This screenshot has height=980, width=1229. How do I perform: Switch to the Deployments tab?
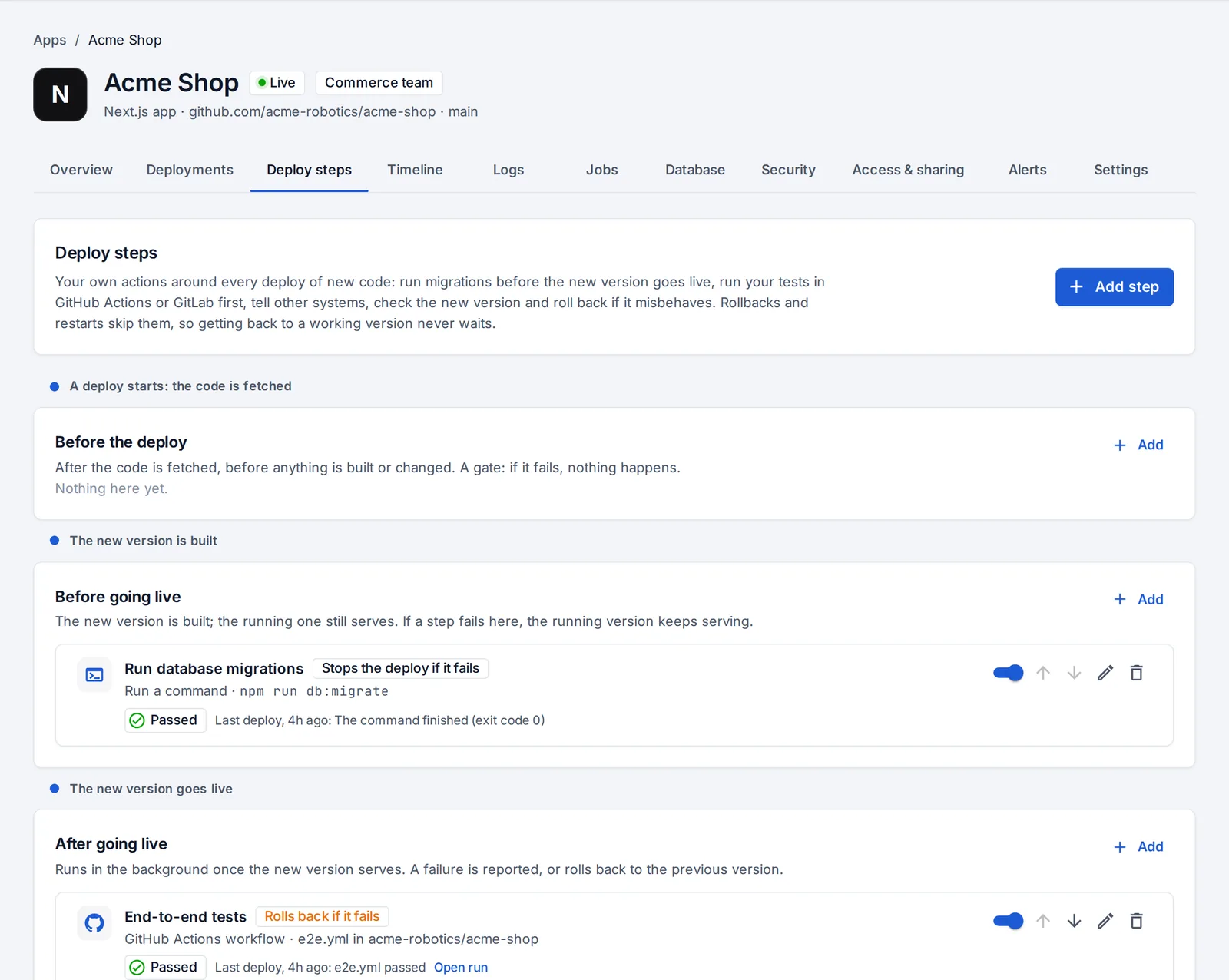190,170
